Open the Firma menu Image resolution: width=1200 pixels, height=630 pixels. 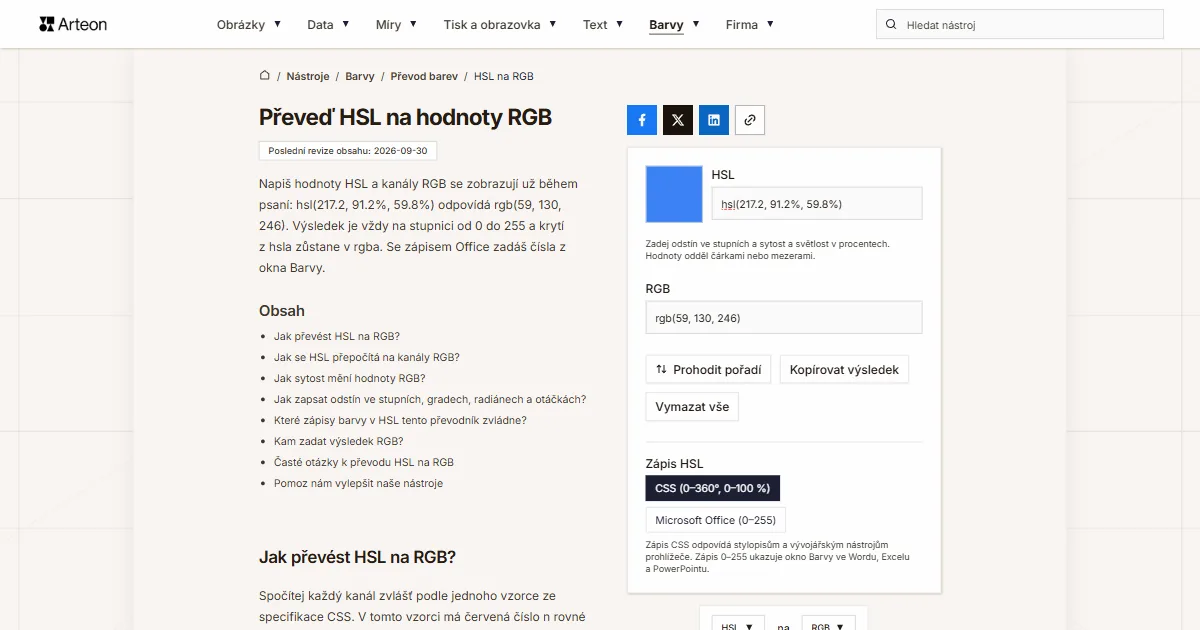(x=750, y=25)
